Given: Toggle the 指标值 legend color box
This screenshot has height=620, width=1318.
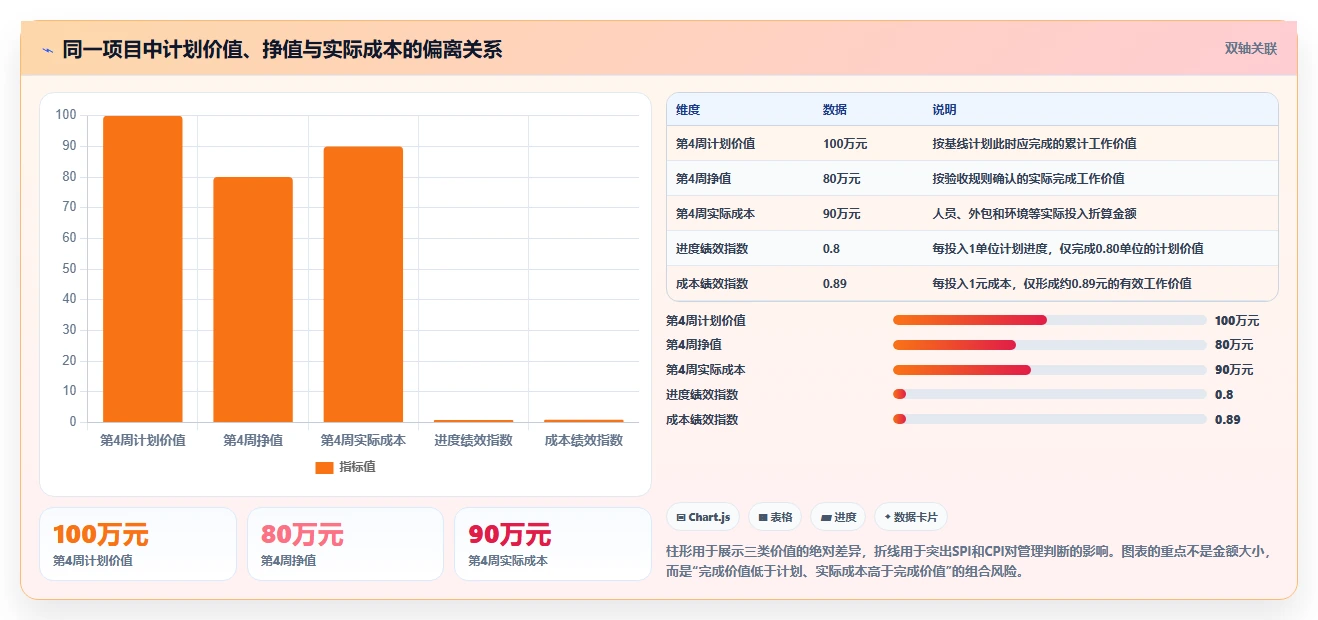Looking at the screenshot, I should [x=324, y=467].
